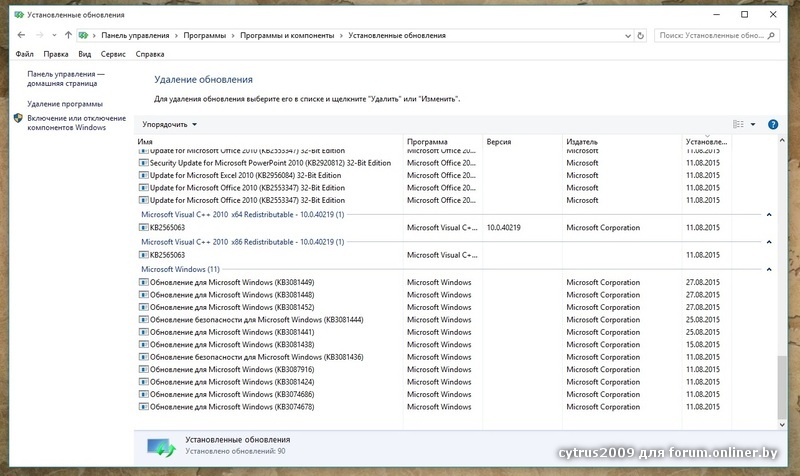Change view with the view mode icon
This screenshot has width=800, height=476.
(738, 124)
